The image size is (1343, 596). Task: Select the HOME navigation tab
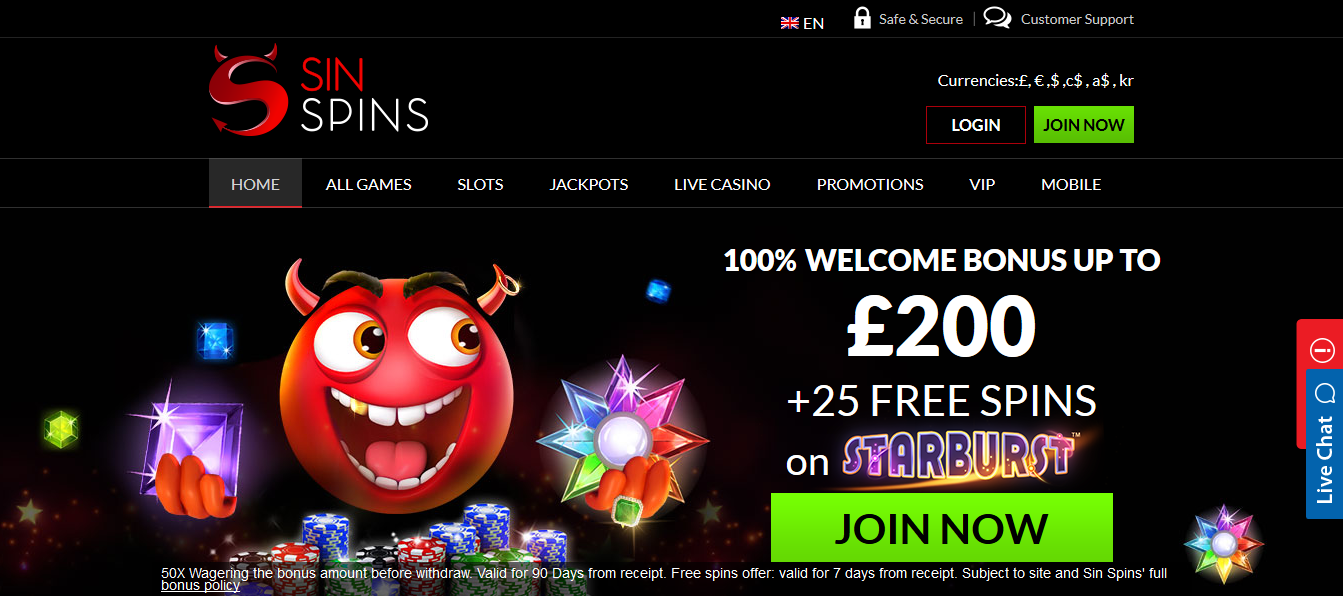255,184
